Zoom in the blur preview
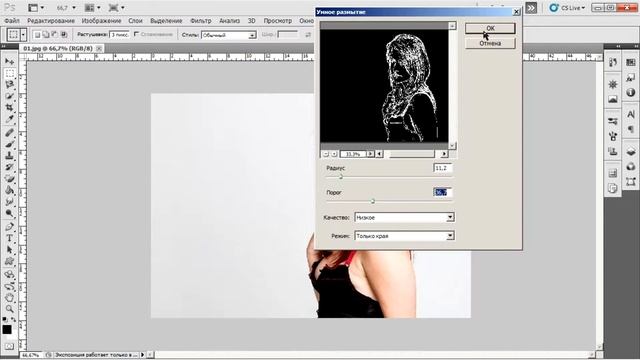The width and height of the screenshot is (640, 360). (x=334, y=154)
